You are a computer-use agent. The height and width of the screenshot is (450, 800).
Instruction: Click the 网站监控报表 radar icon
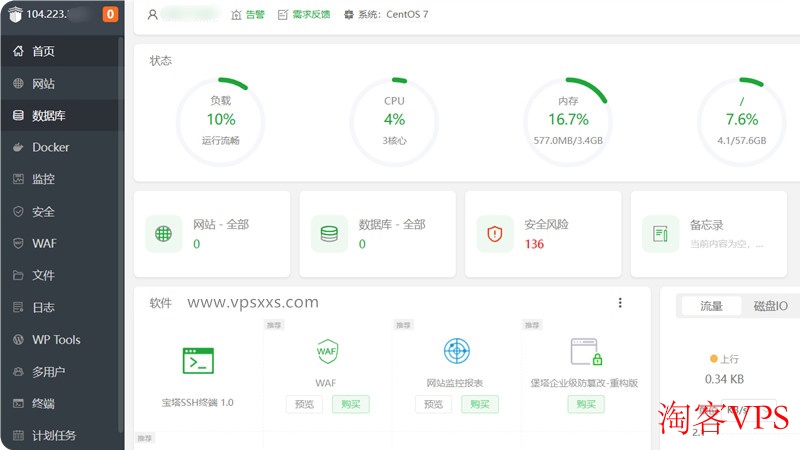[x=457, y=351]
